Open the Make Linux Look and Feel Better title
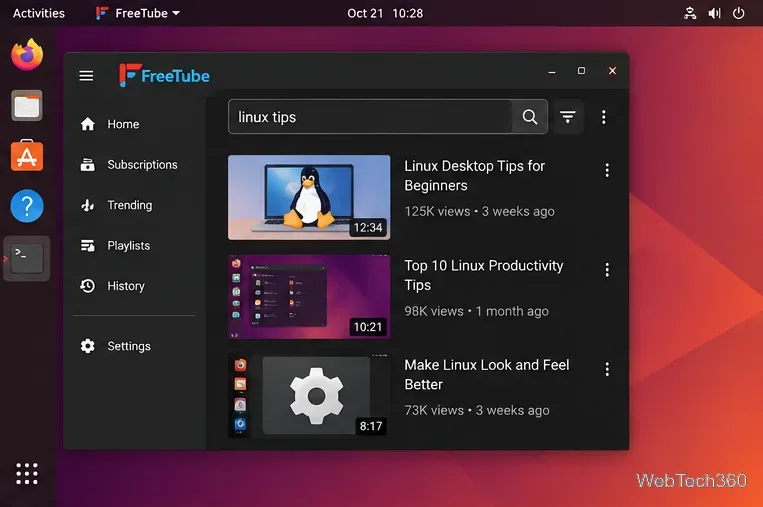The width and height of the screenshot is (763, 507). click(487, 375)
